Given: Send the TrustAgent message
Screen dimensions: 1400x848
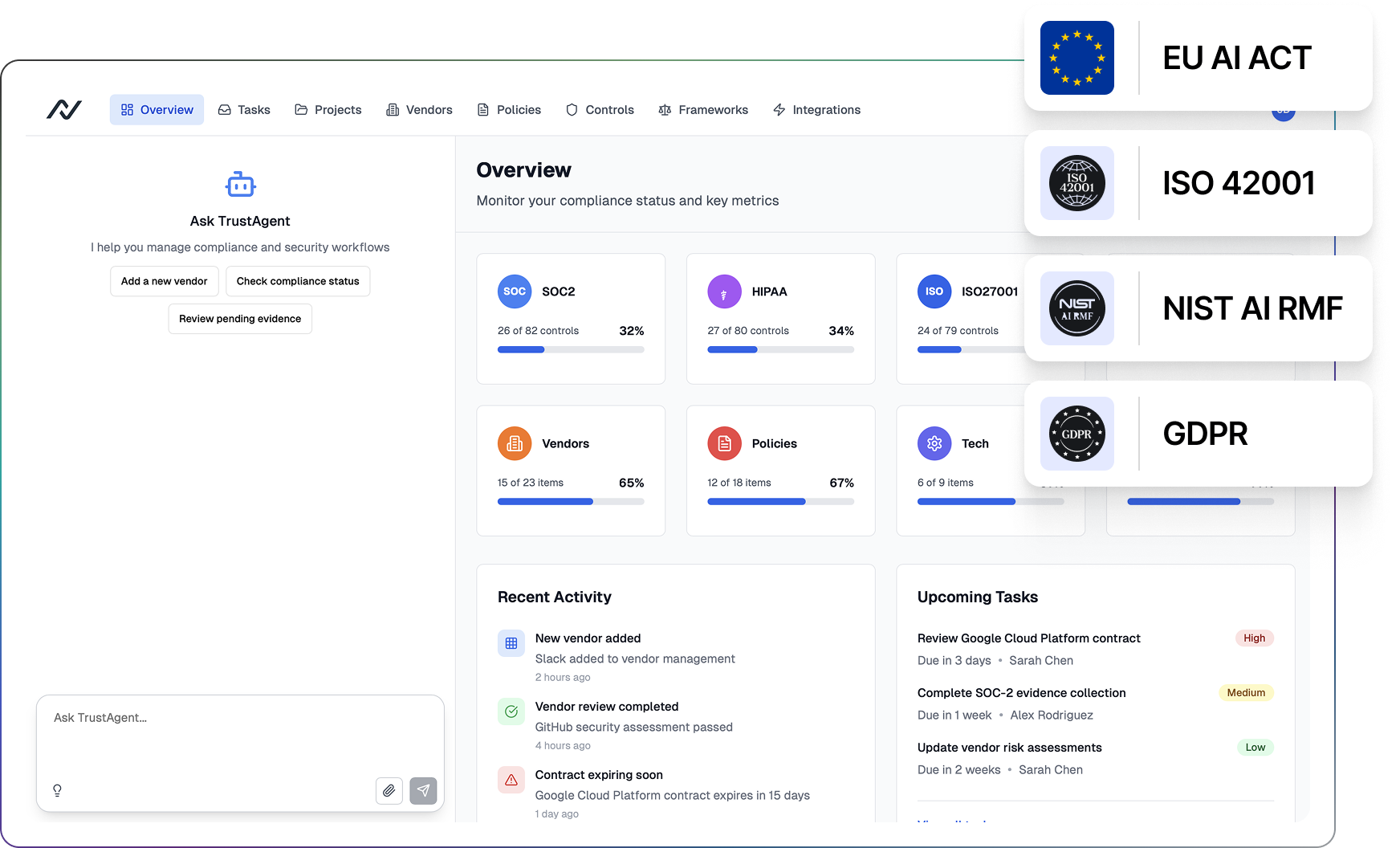Looking at the screenshot, I should click(423, 790).
